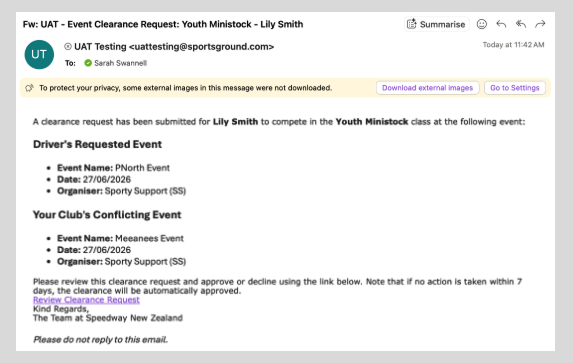The width and height of the screenshot is (573, 363).
Task: Click the 'Kind Regards,' line
Action: 61,309
